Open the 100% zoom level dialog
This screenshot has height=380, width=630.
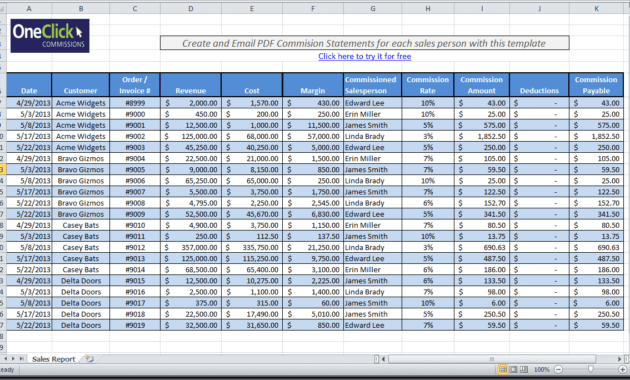tap(541, 369)
